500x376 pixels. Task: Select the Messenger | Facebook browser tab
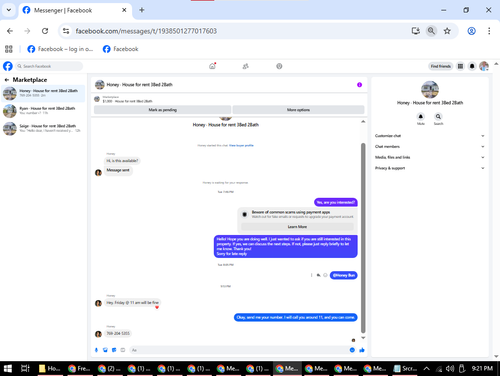(75, 10)
